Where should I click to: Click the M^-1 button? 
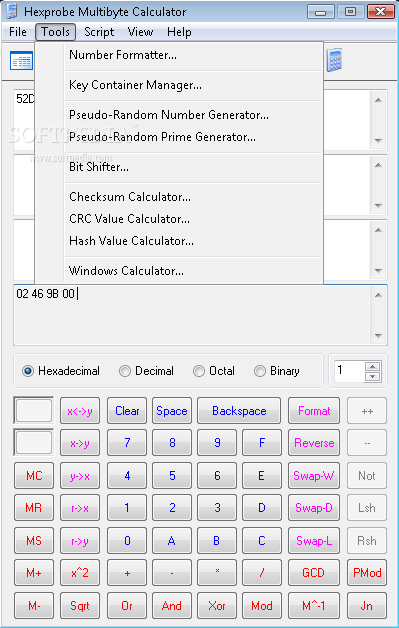tap(314, 606)
